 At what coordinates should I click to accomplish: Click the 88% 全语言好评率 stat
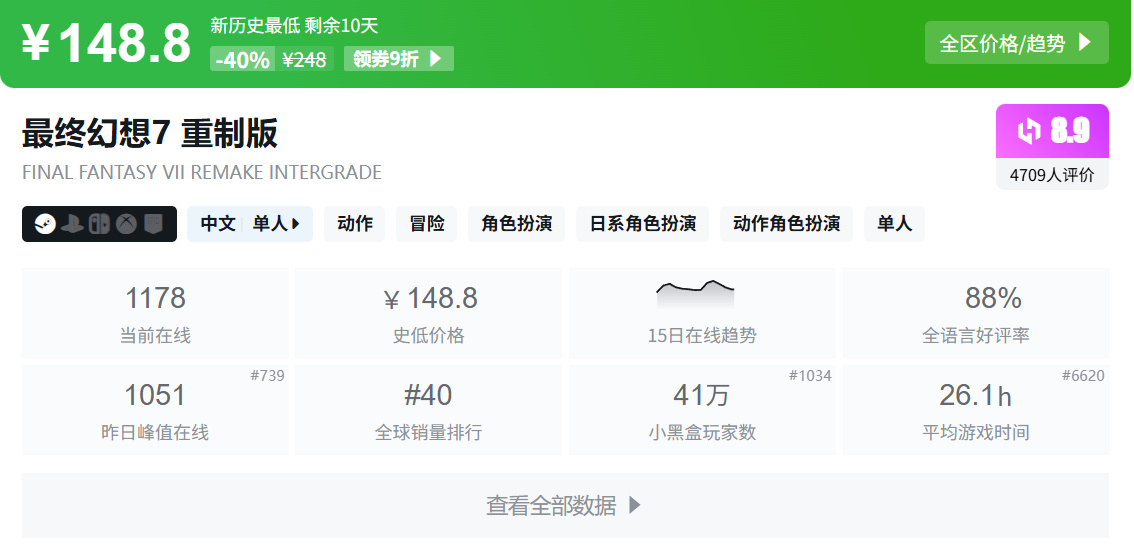click(976, 312)
